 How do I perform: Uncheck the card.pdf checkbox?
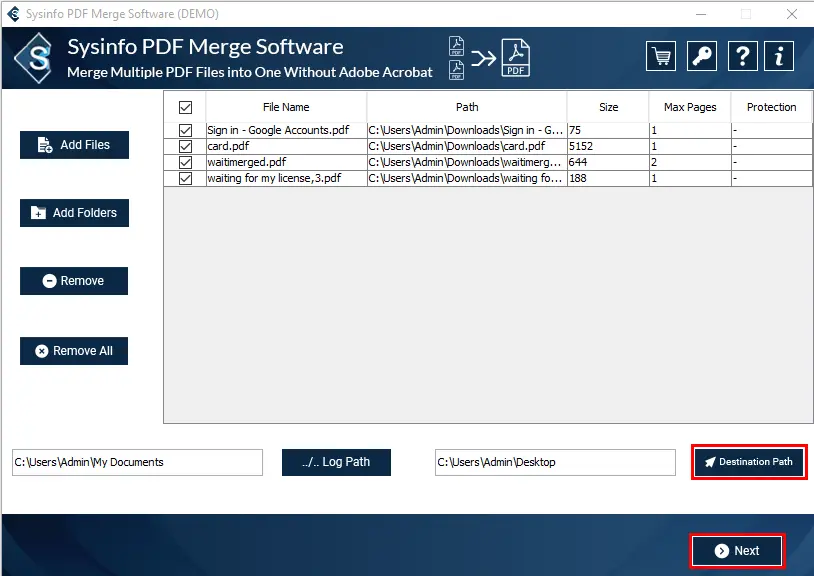tap(185, 146)
